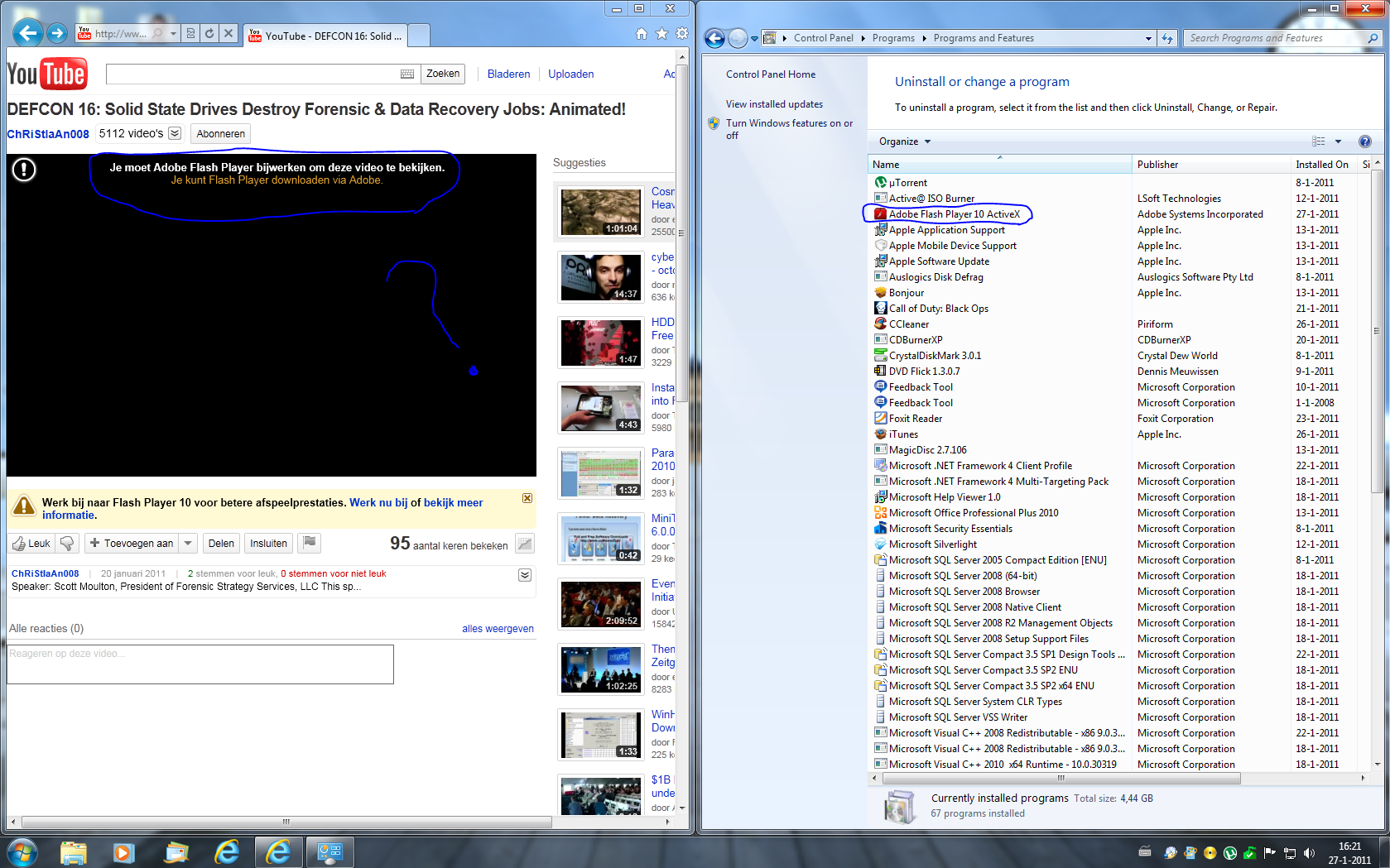This screenshot has height=868, width=1390.
Task: Expand the 5112 video's dropdown
Action: 175,133
